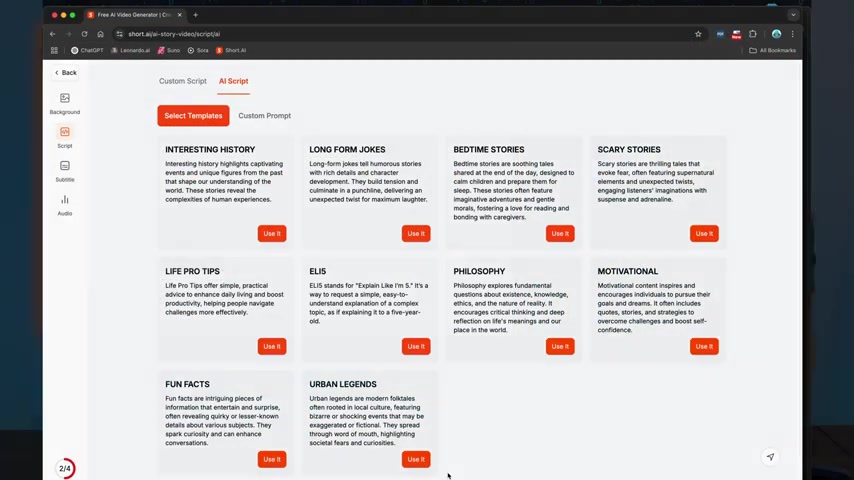Click the URBAN LEGENDS heading

343,384
